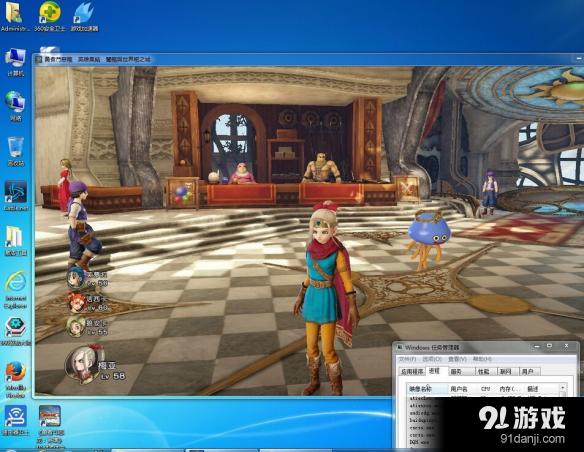
Task: Sort processes by Image Name column header
Action: (x=428, y=389)
